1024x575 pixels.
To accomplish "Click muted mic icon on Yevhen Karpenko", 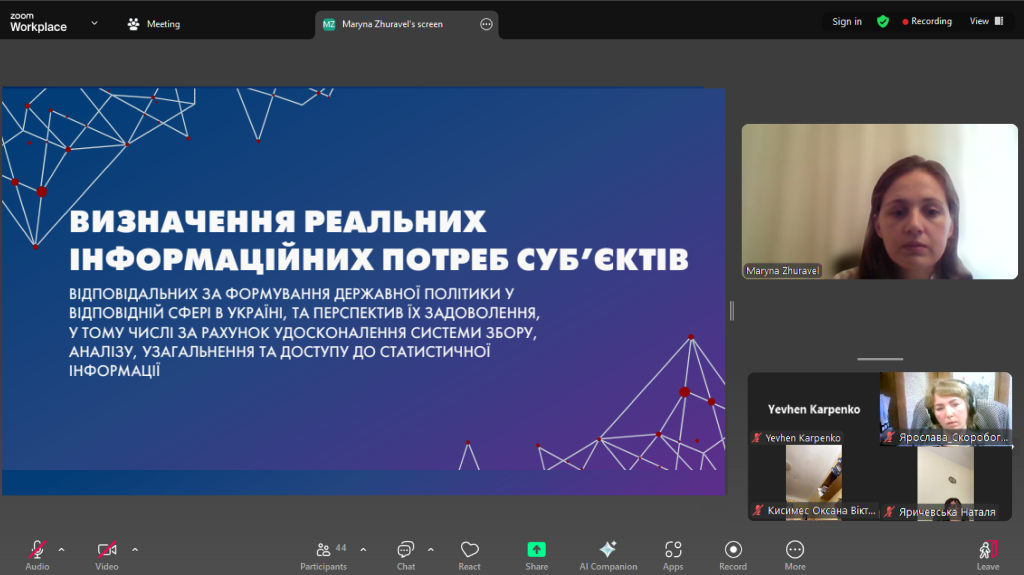I will point(757,438).
